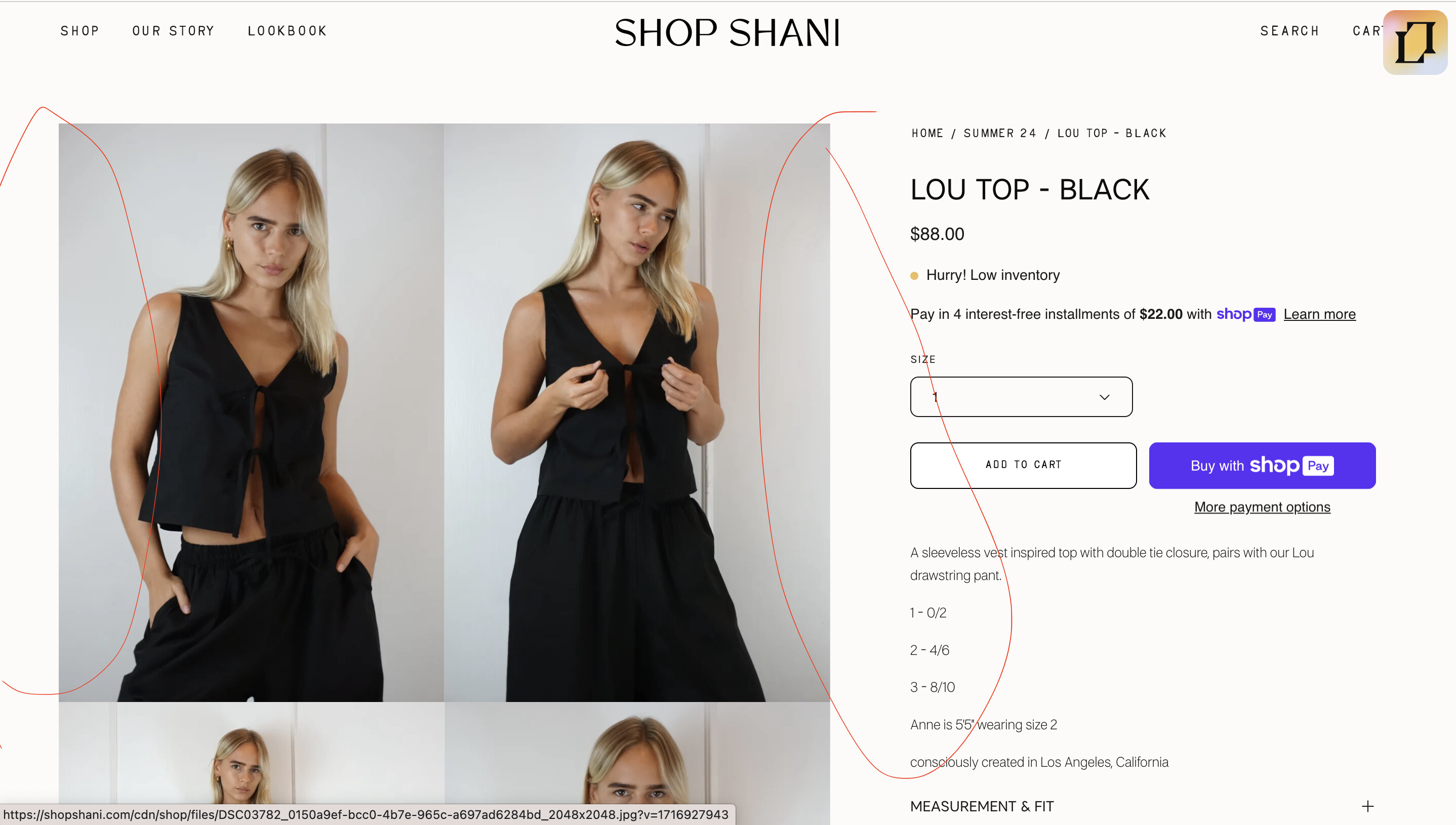The width and height of the screenshot is (1456, 825).
Task: Open SEARCH in the header
Action: coord(1290,31)
